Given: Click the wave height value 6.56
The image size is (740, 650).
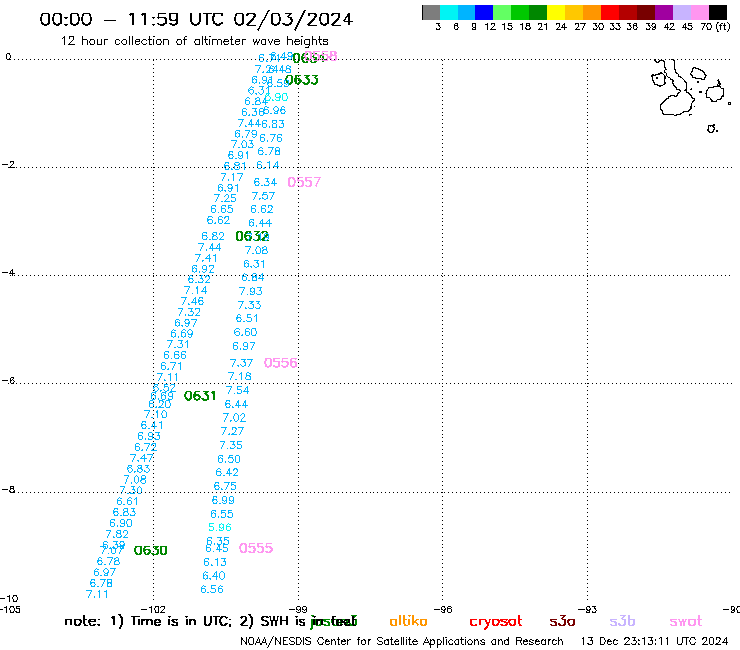Looking at the screenshot, I should point(212,589).
